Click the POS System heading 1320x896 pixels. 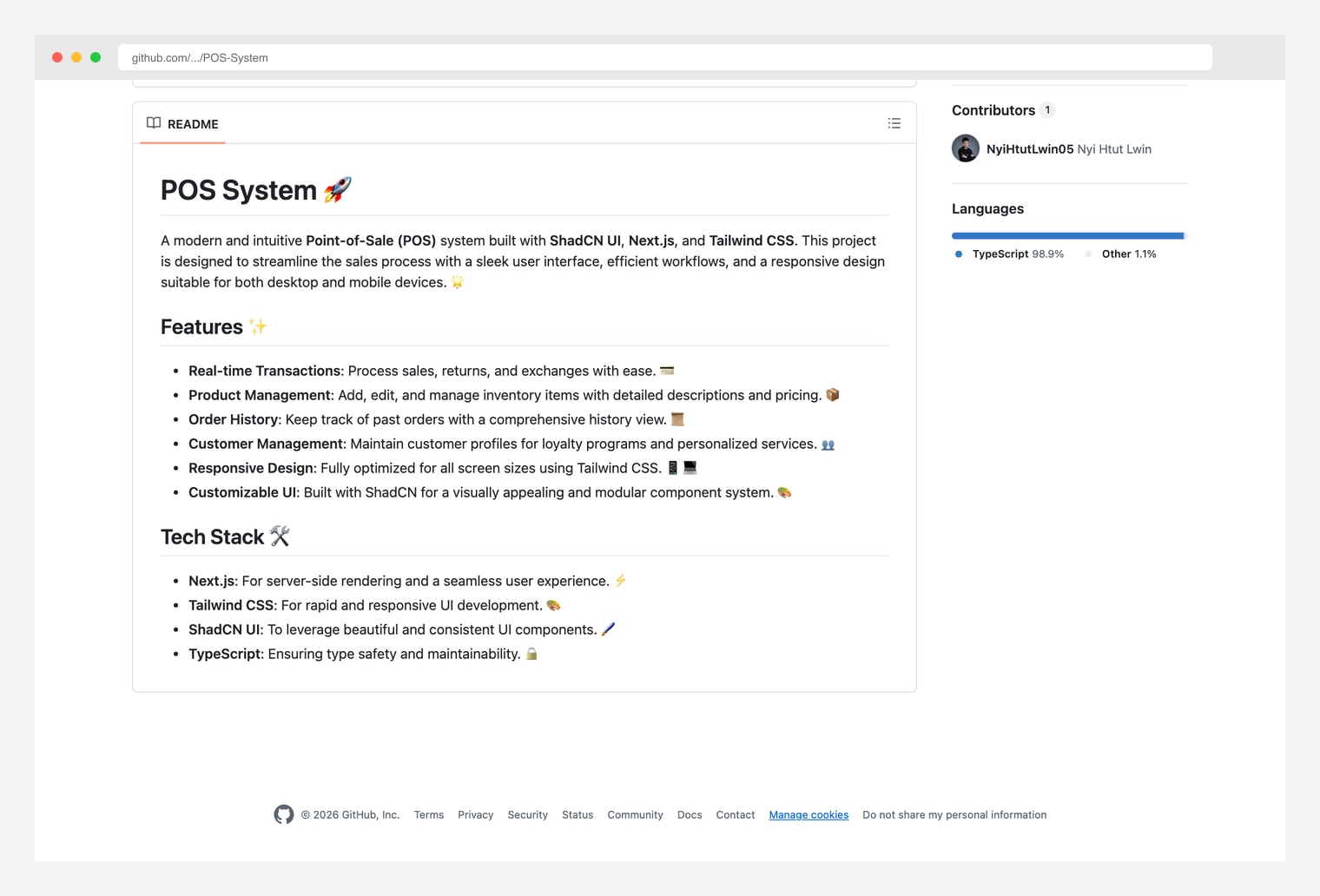point(239,190)
